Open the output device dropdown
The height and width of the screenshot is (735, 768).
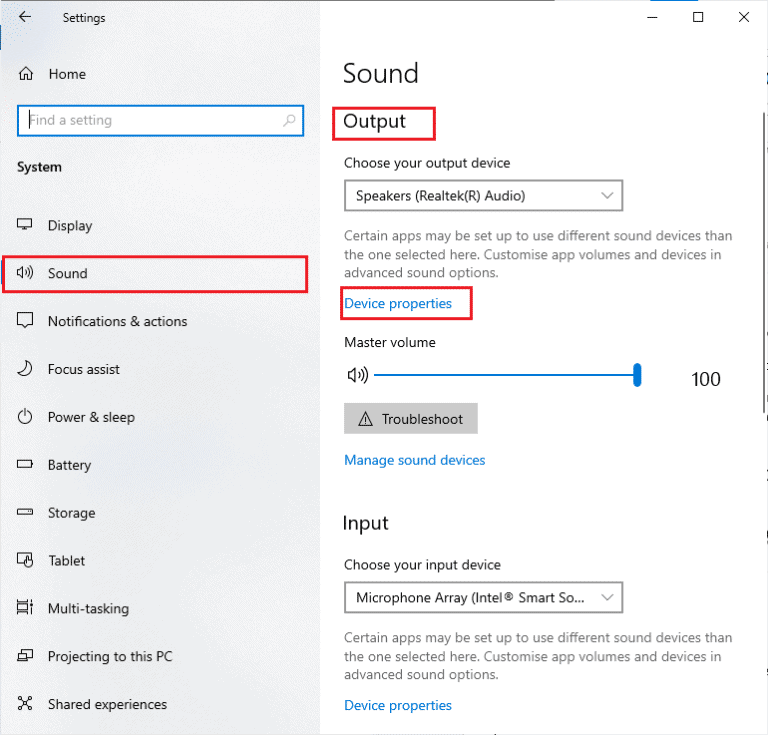(x=483, y=196)
